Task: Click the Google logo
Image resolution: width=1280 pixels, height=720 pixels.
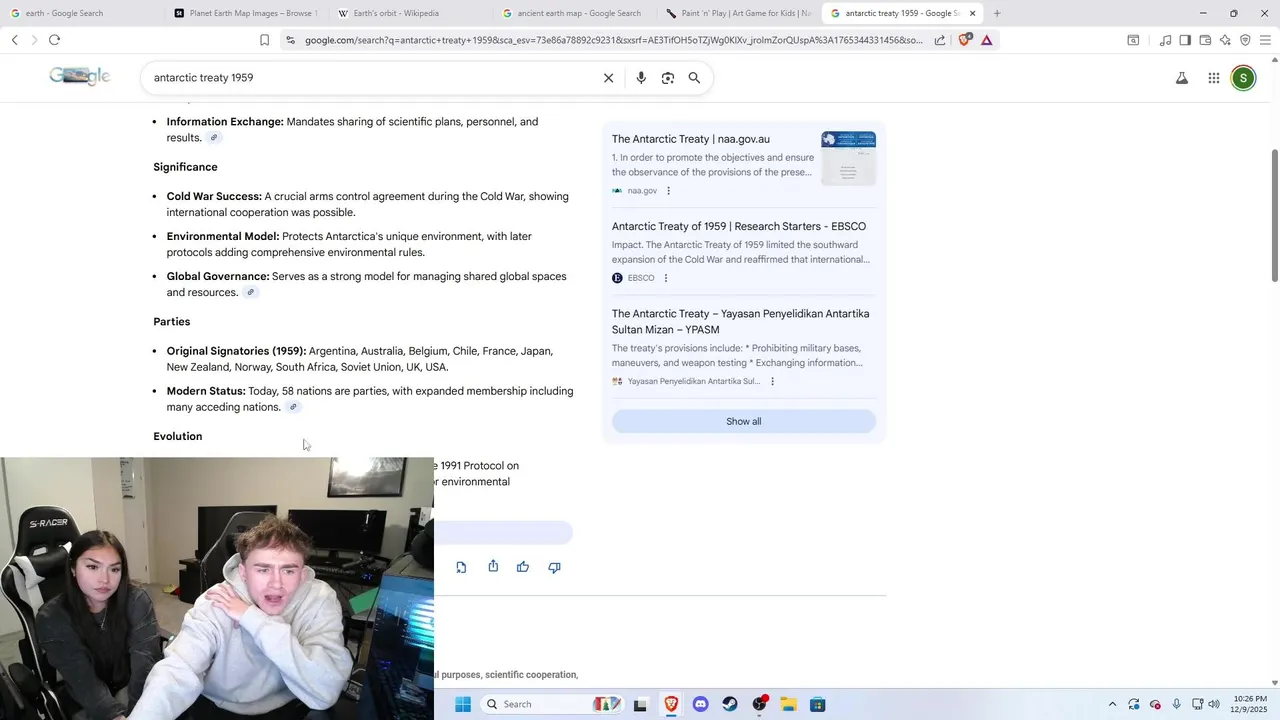Action: (x=79, y=77)
